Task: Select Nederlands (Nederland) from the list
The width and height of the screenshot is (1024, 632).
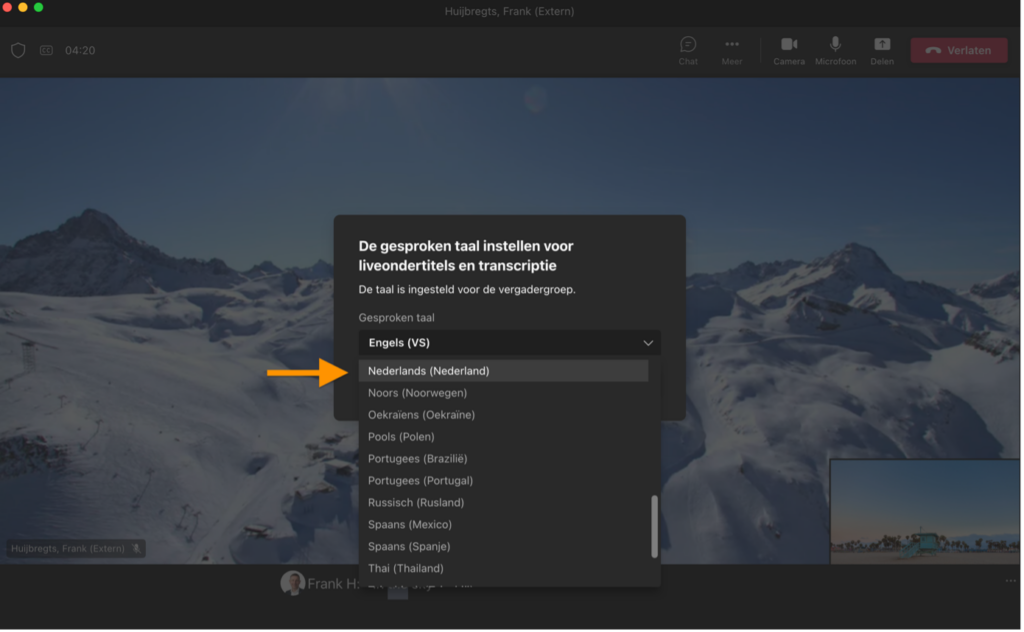Action: (x=428, y=371)
